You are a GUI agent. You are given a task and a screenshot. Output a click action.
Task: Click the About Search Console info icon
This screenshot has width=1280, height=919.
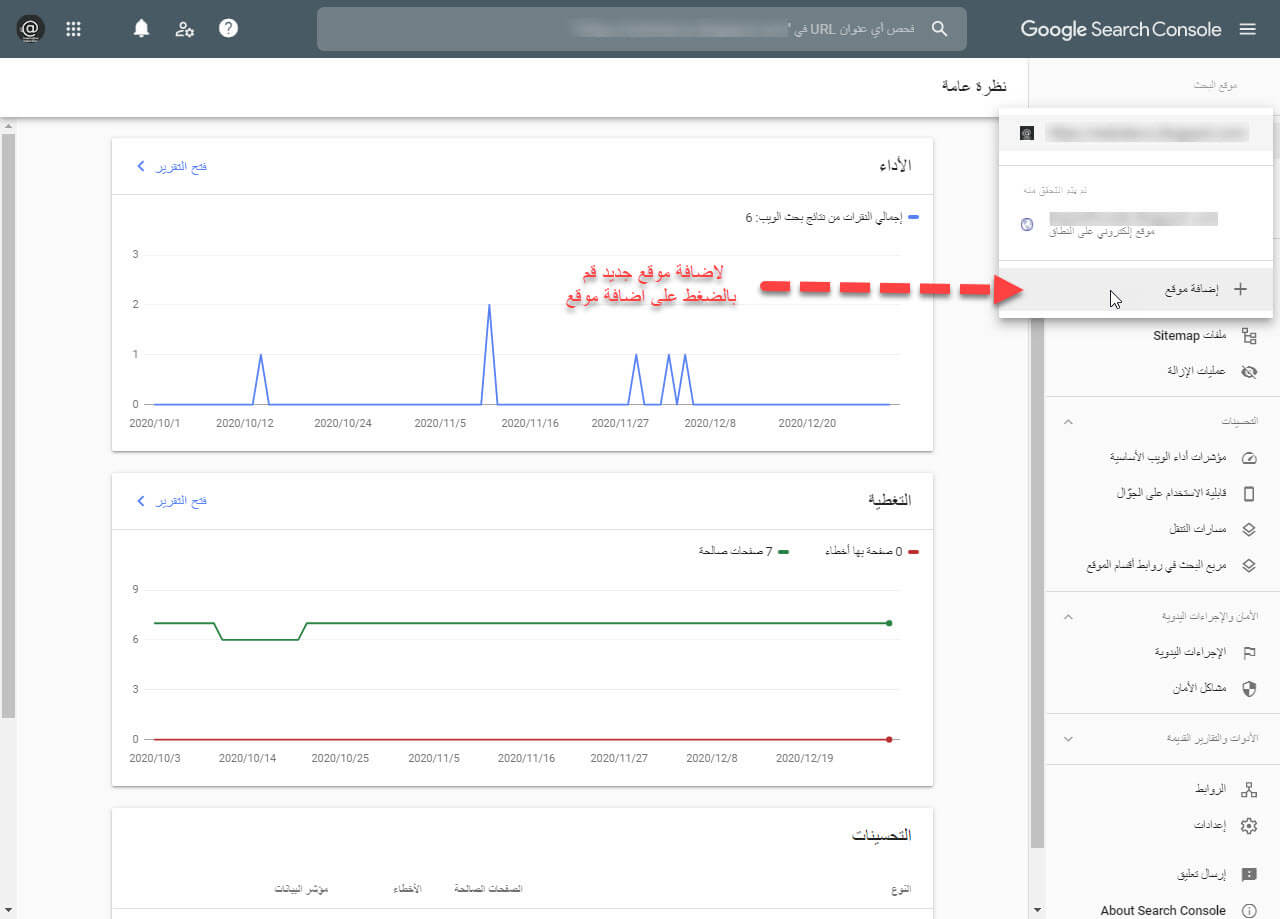pos(1248,910)
